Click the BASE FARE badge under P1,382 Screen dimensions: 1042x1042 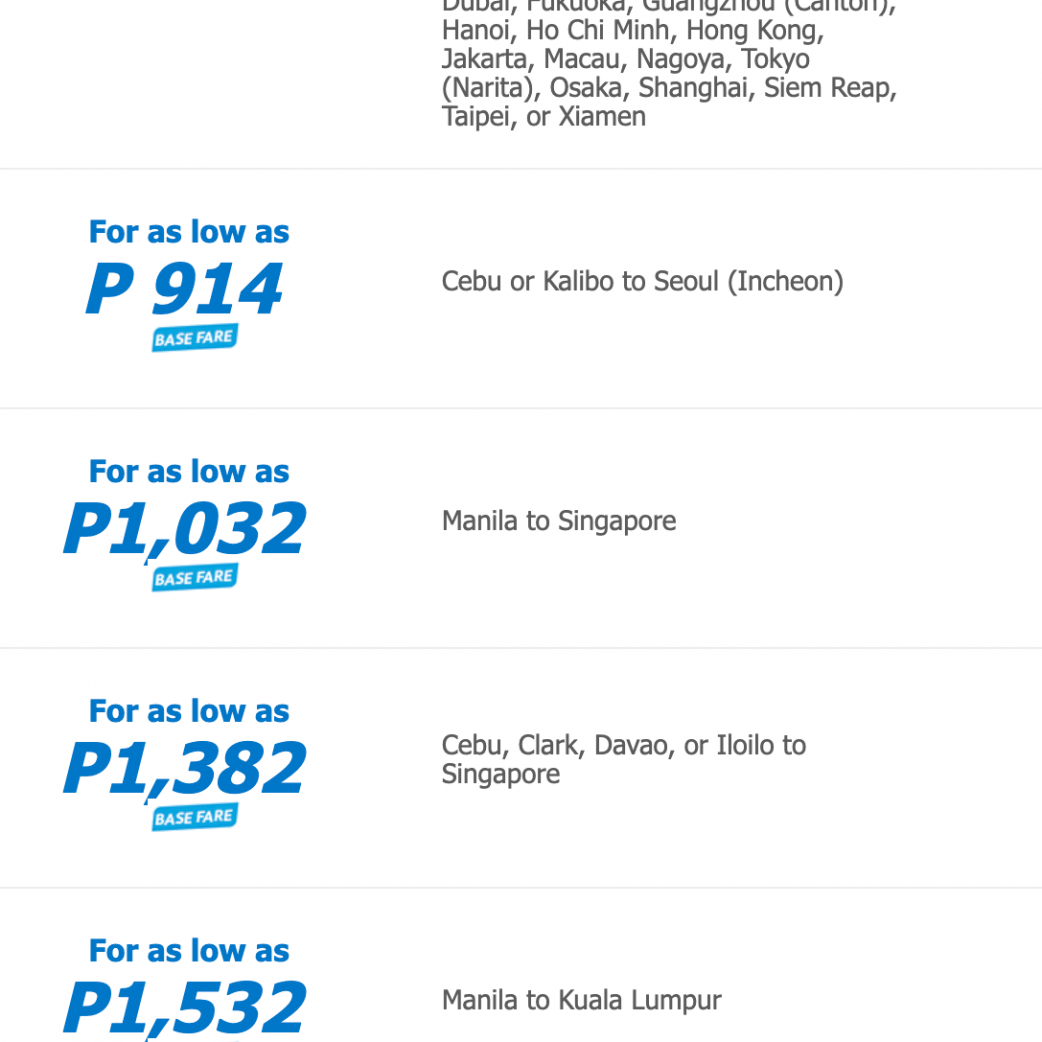[194, 818]
